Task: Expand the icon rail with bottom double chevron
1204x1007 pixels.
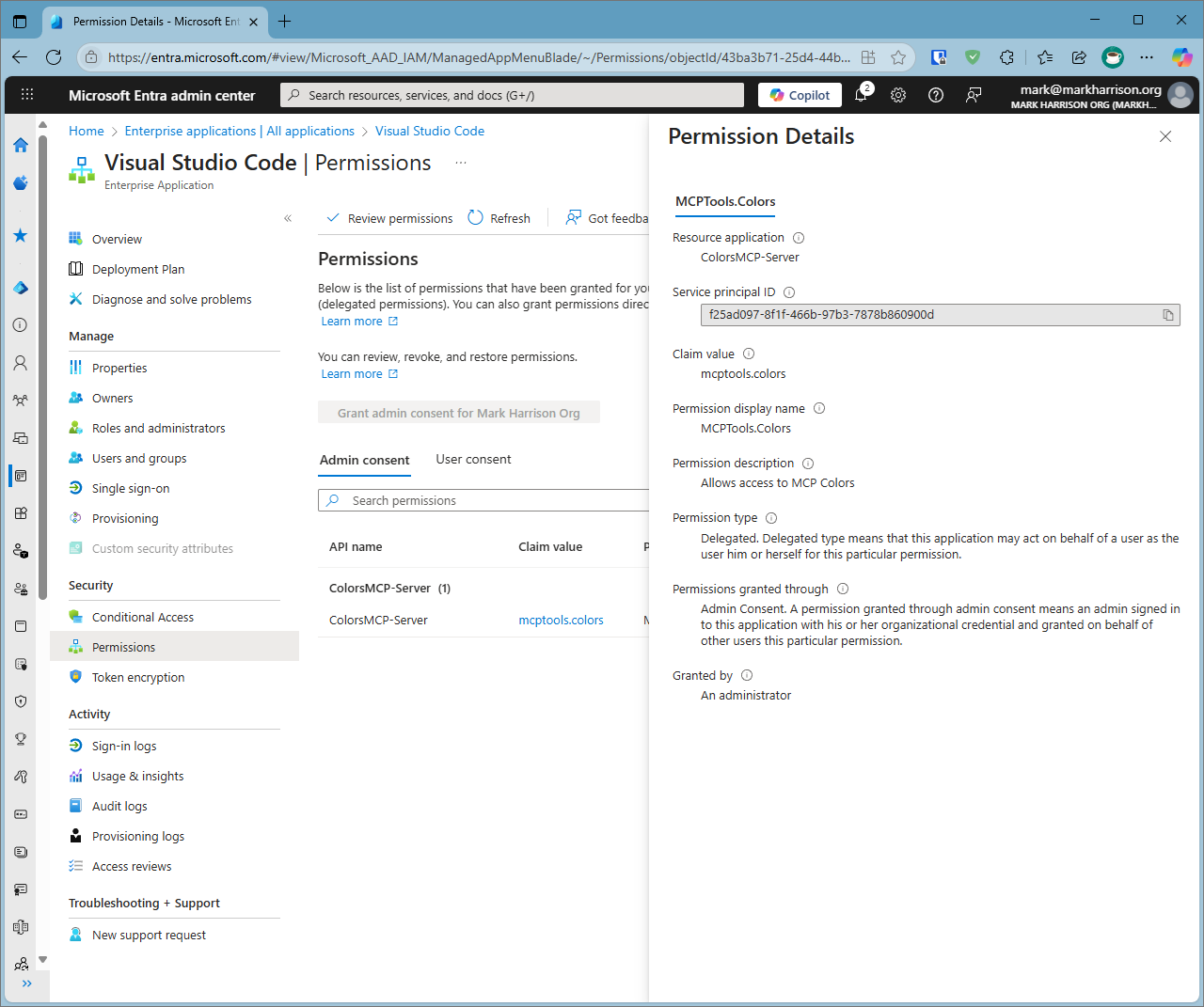Action: [x=27, y=983]
